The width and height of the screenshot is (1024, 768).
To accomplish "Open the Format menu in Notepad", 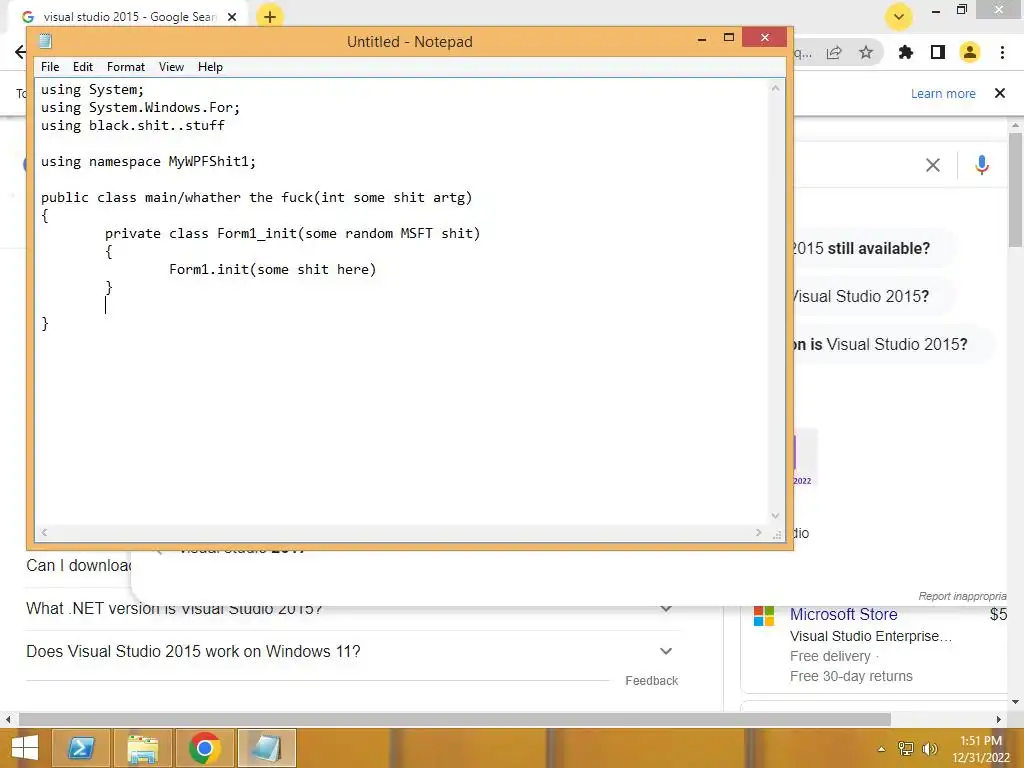I will point(125,67).
